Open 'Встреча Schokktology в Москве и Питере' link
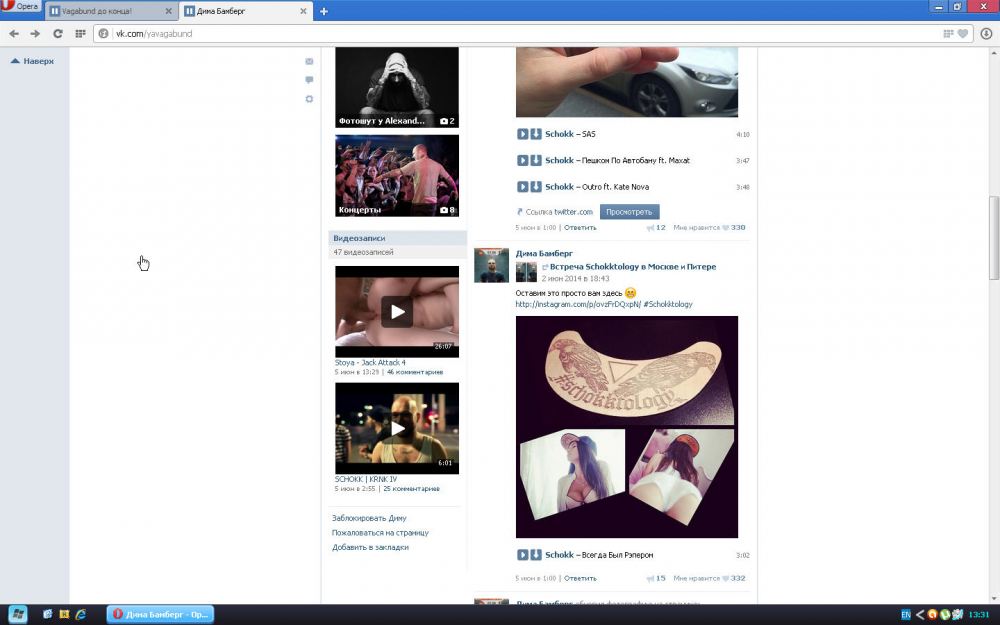This screenshot has height=625, width=1000. coord(633,267)
